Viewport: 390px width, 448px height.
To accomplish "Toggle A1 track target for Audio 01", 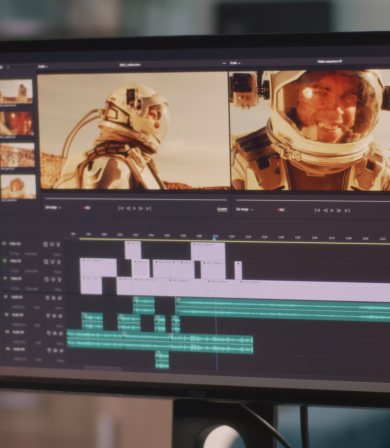I will tap(6, 297).
